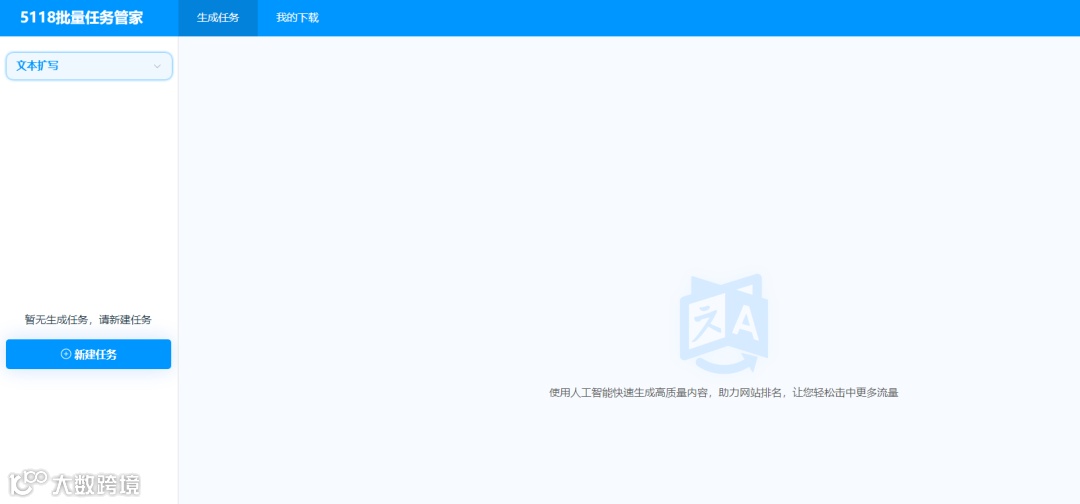This screenshot has height=504, width=1080.
Task: Open the 生成任务 tab
Action: 218,18
